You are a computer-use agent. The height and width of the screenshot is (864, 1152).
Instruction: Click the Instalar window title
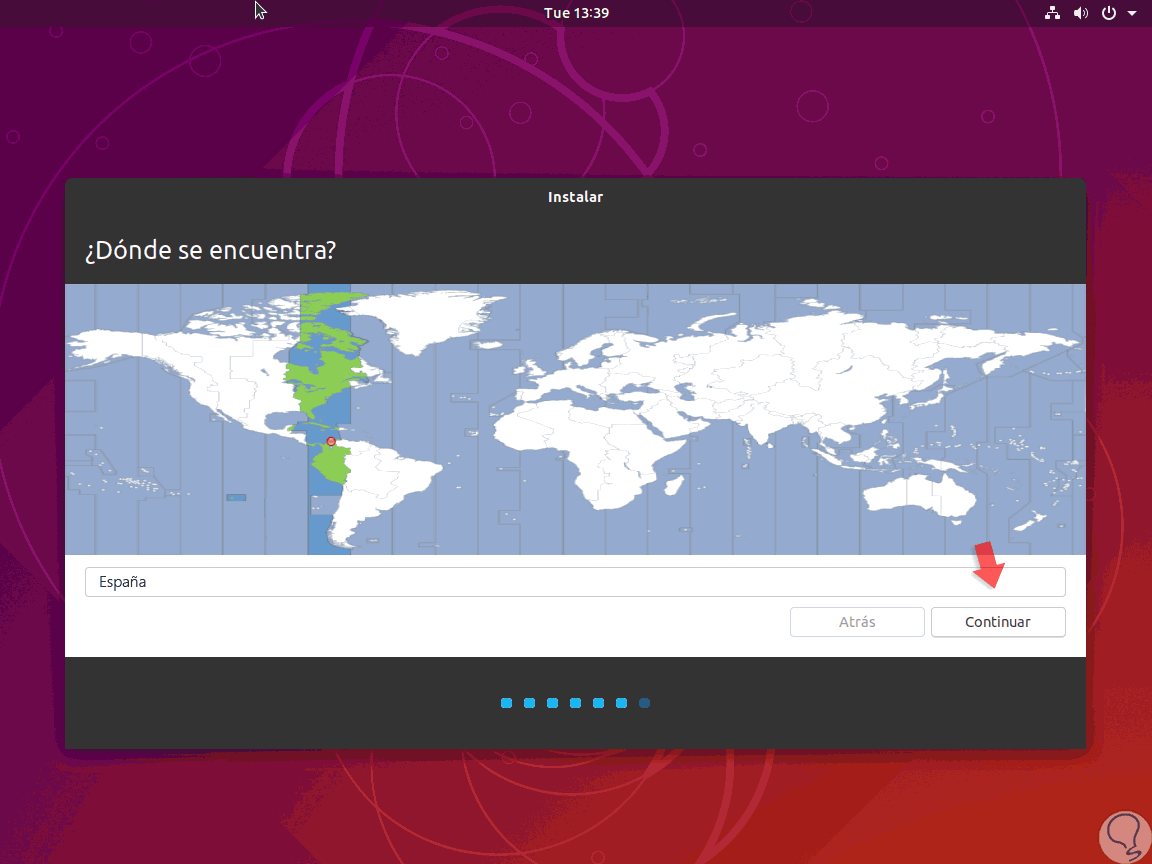pyautogui.click(x=575, y=197)
